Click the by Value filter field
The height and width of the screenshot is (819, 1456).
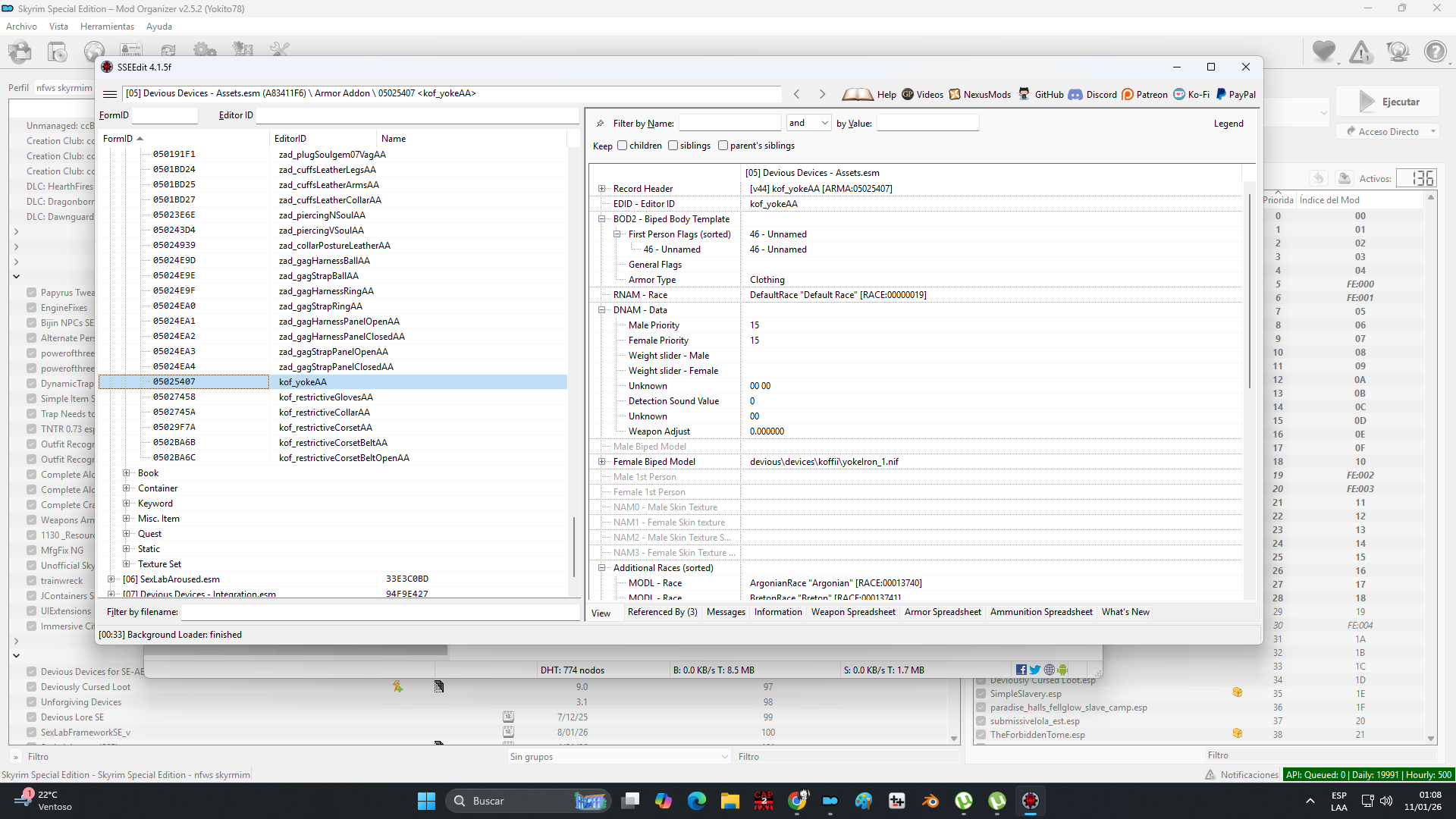coord(927,123)
